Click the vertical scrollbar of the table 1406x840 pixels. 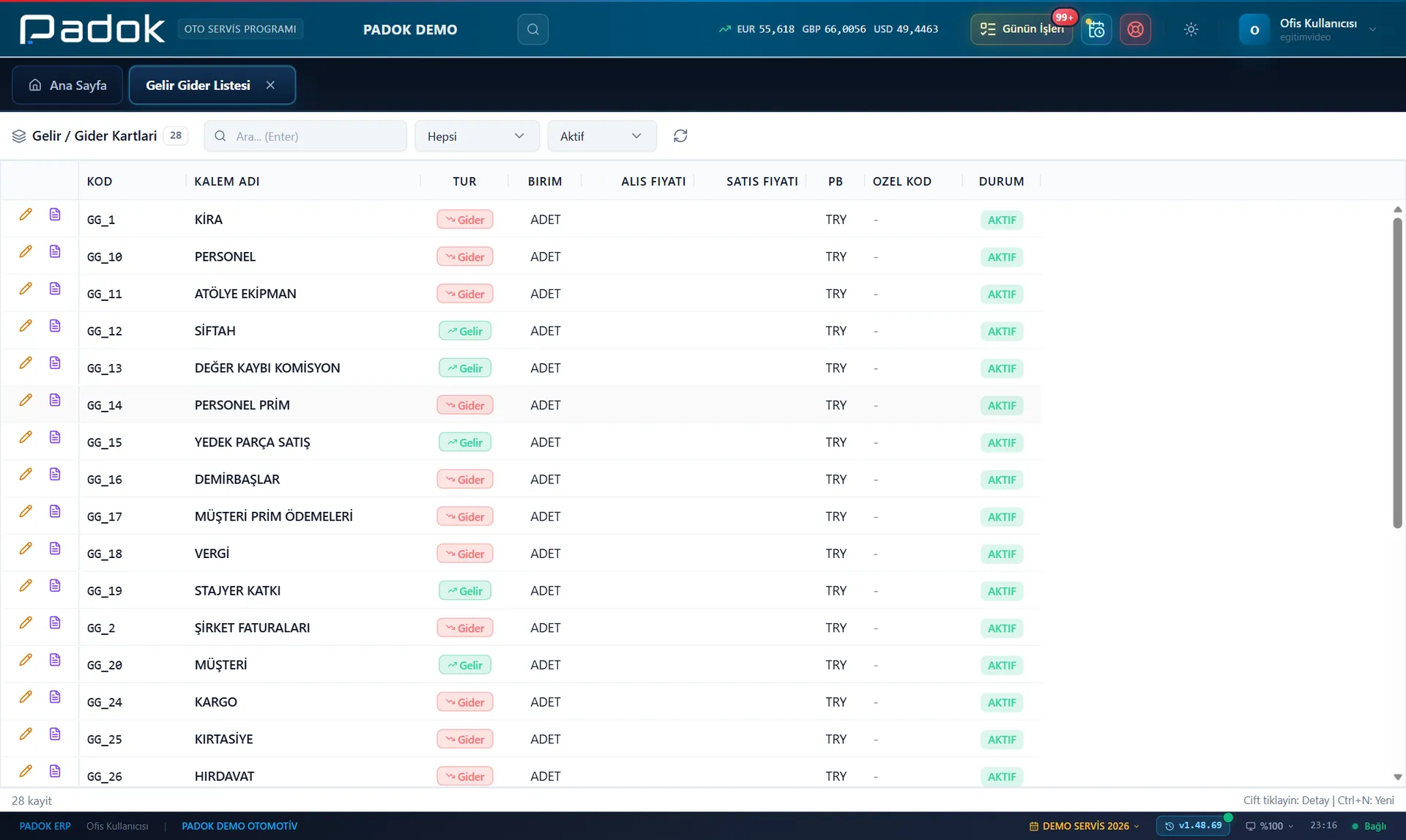pos(1397,373)
